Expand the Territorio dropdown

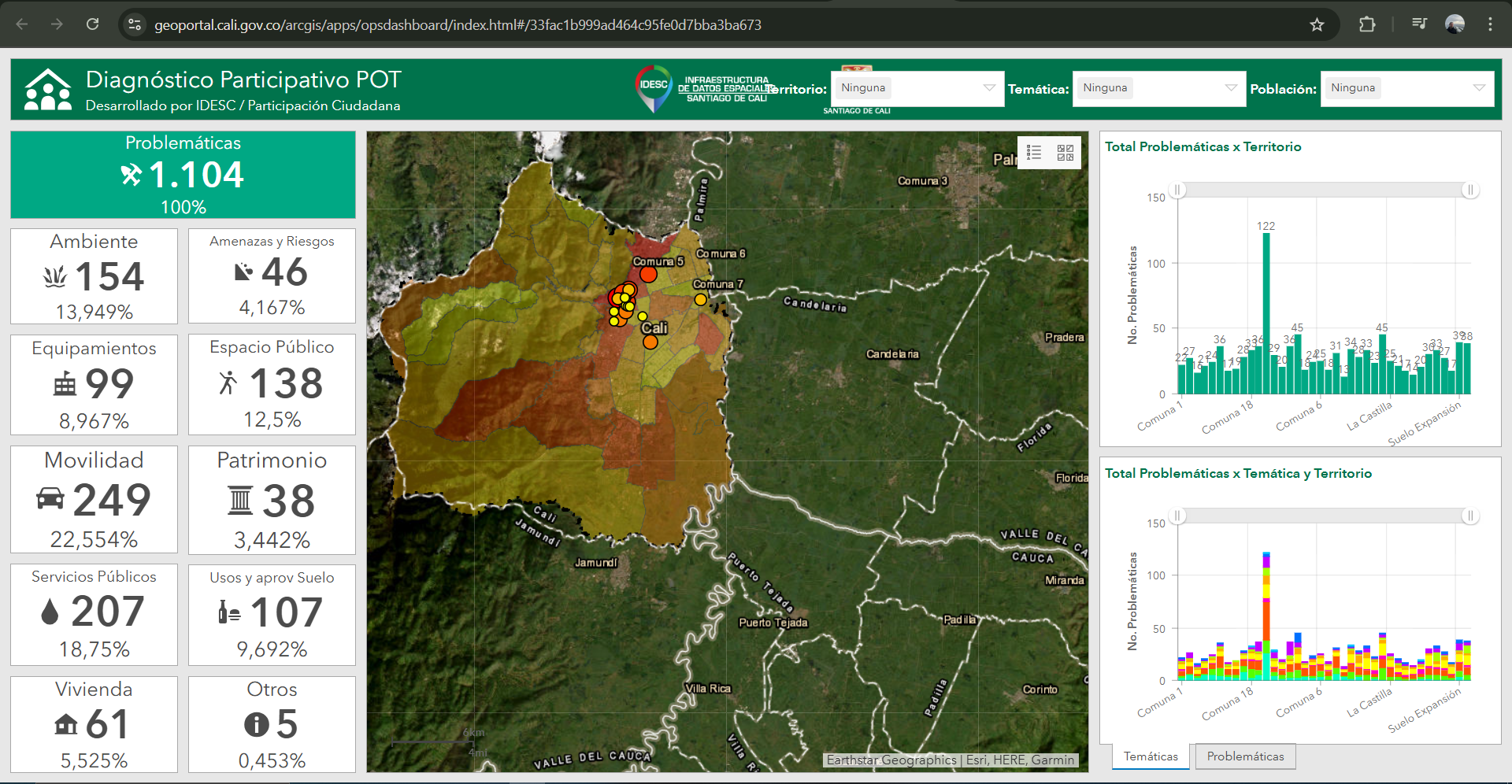tap(989, 88)
